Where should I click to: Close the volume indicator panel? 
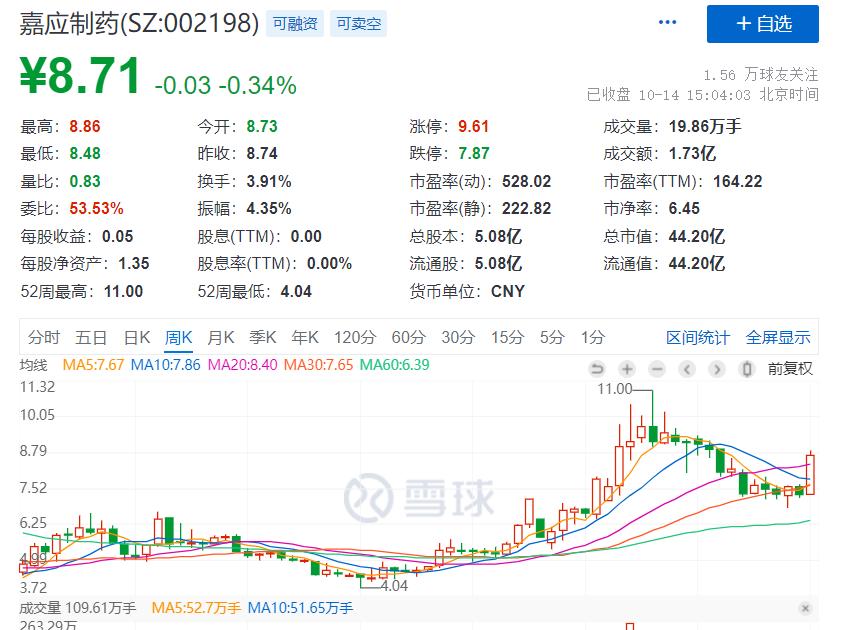coord(805,608)
